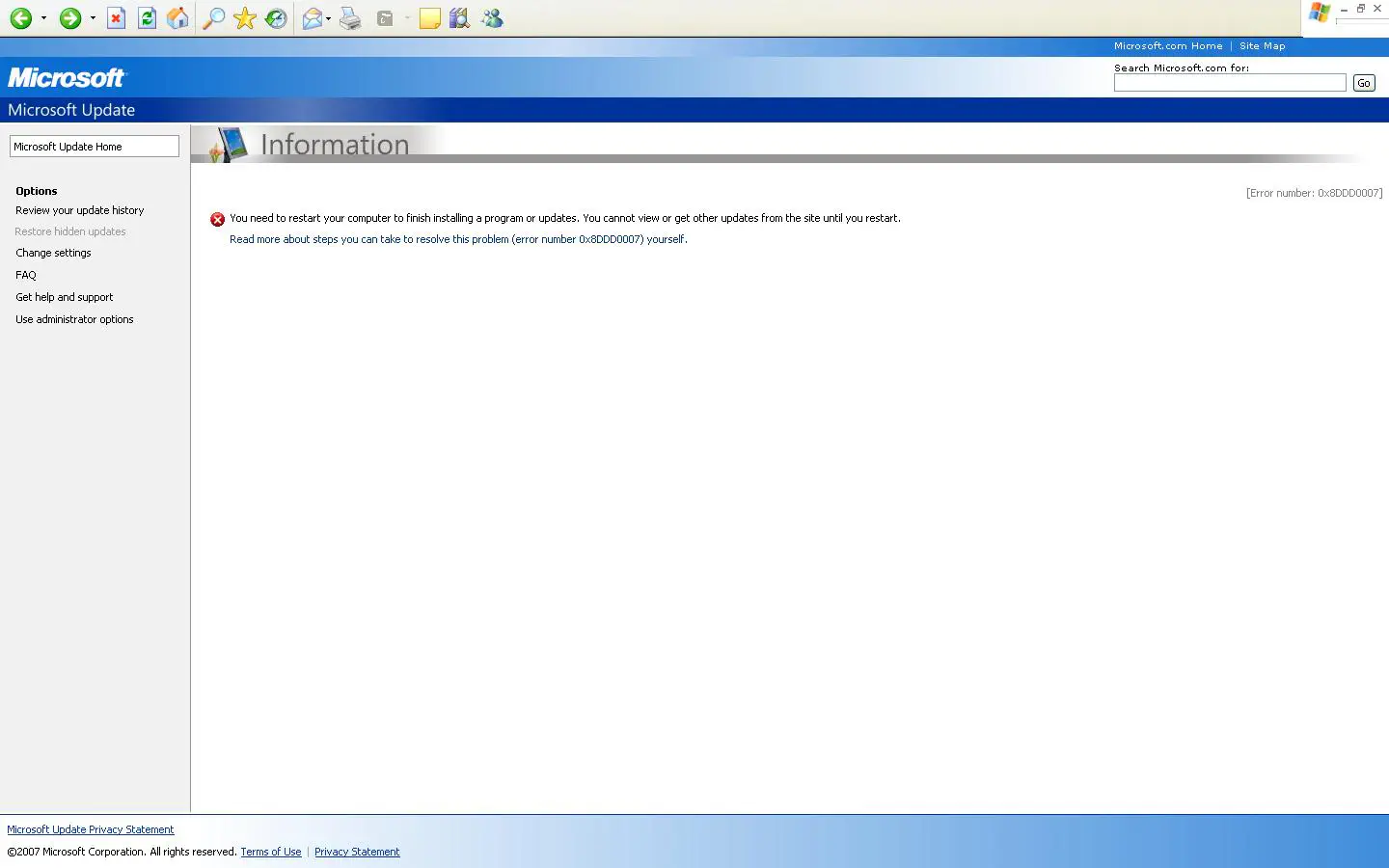Viewport: 1389px width, 868px height.
Task: Select Review your update history
Action: (79, 210)
